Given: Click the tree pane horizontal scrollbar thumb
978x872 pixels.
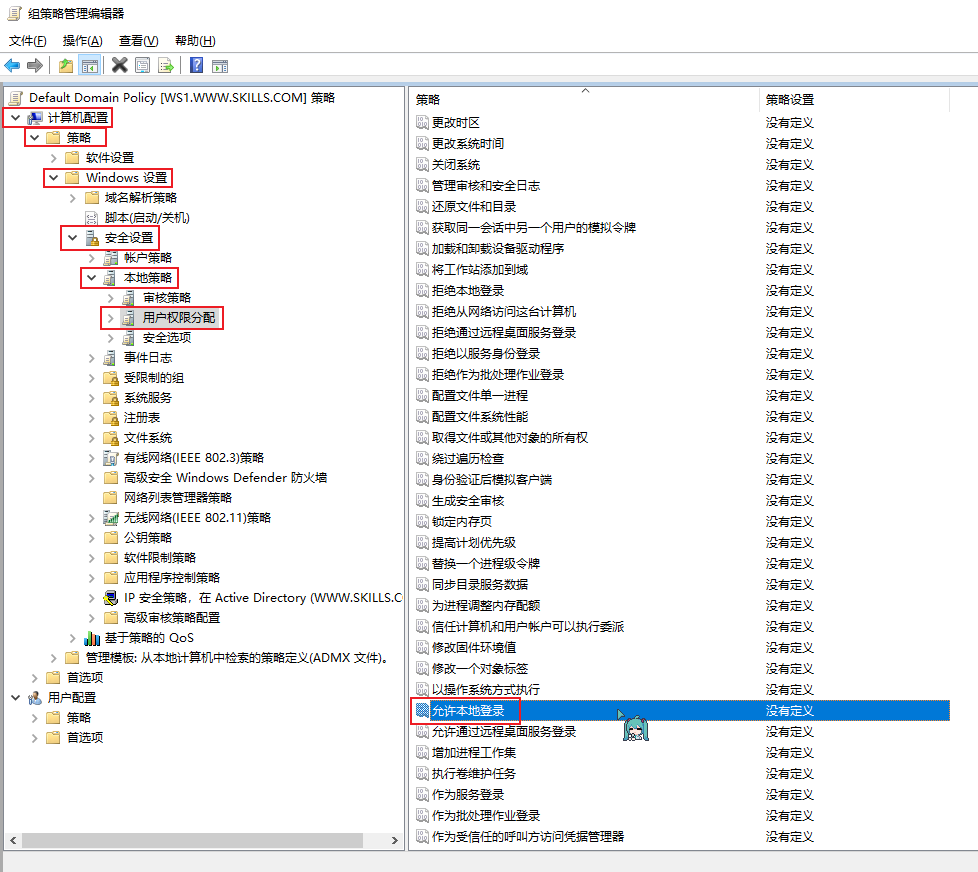Looking at the screenshot, I should coord(192,840).
